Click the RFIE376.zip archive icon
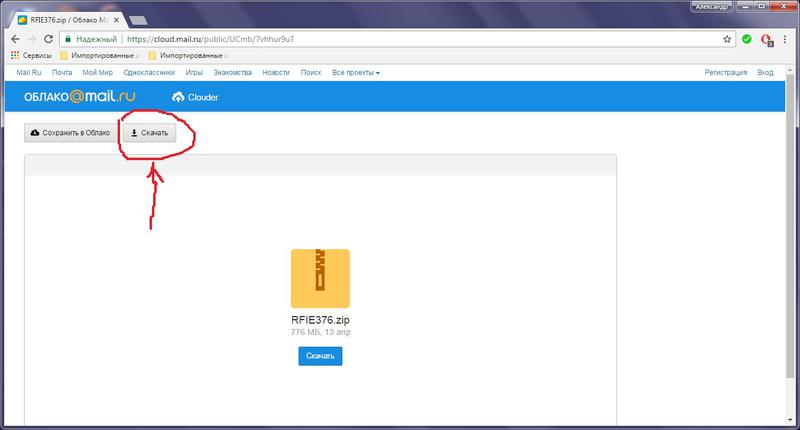The height and width of the screenshot is (430, 800). 320,279
